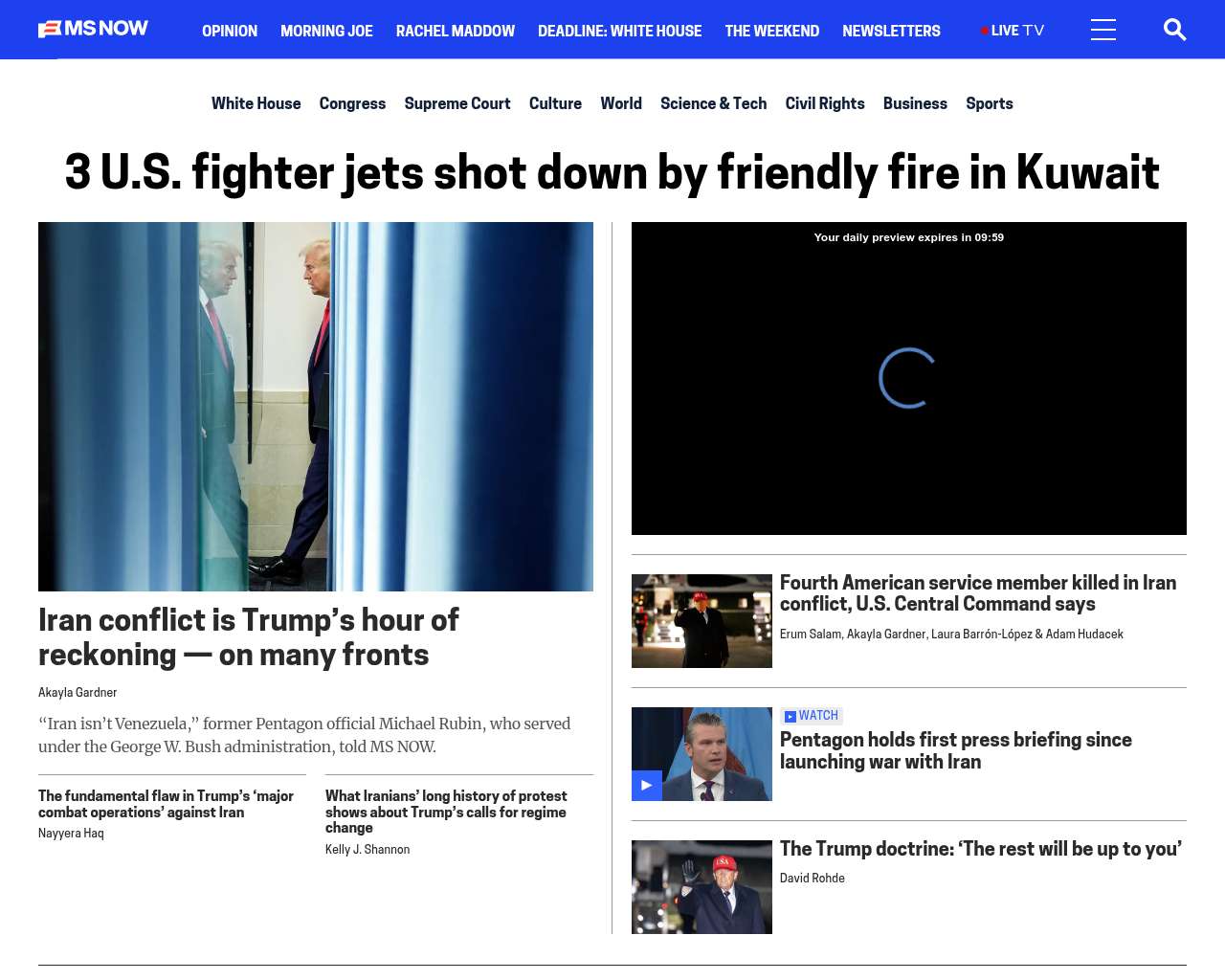Open Fourth American service member killed story
This screenshot has height=980, width=1225.
978,593
